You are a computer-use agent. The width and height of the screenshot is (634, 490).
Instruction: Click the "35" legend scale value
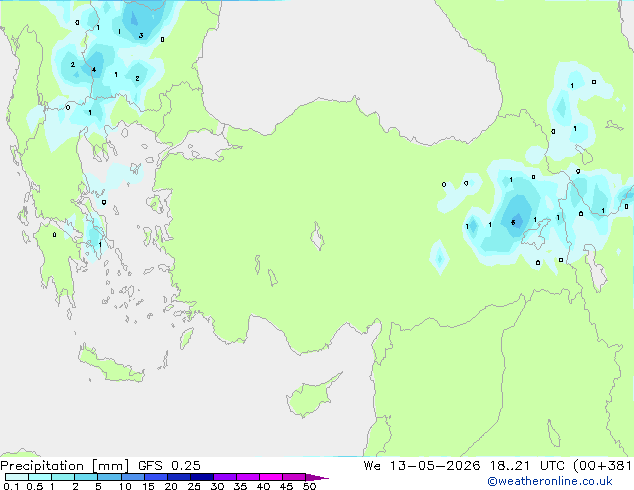click(x=240, y=486)
